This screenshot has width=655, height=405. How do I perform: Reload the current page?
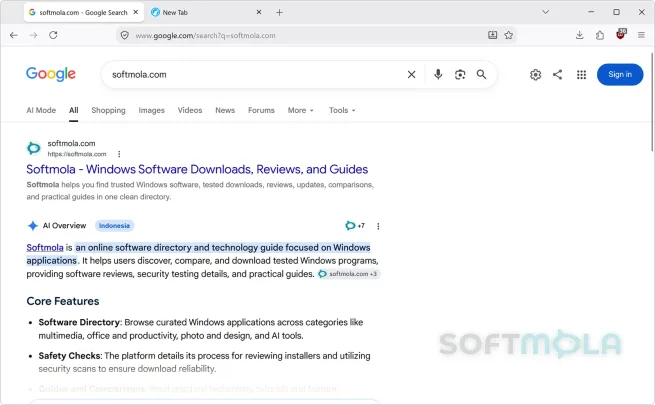pyautogui.click(x=53, y=35)
